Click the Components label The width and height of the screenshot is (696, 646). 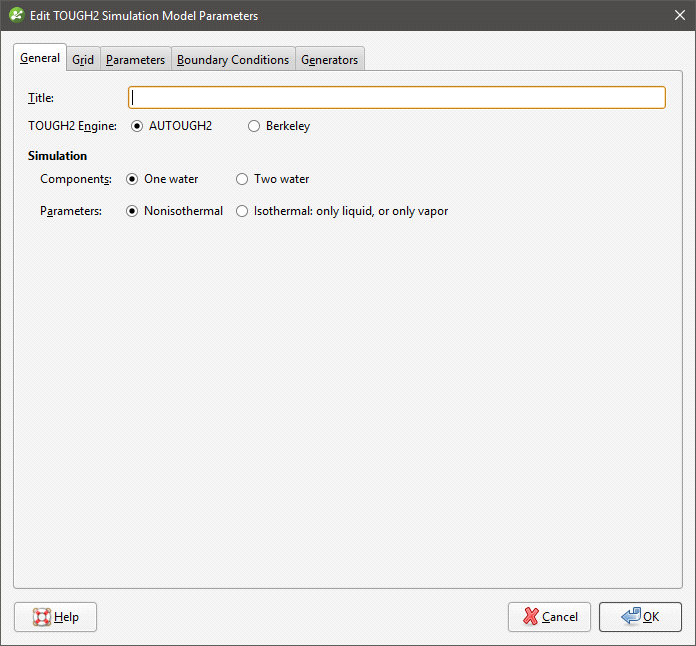[75, 179]
